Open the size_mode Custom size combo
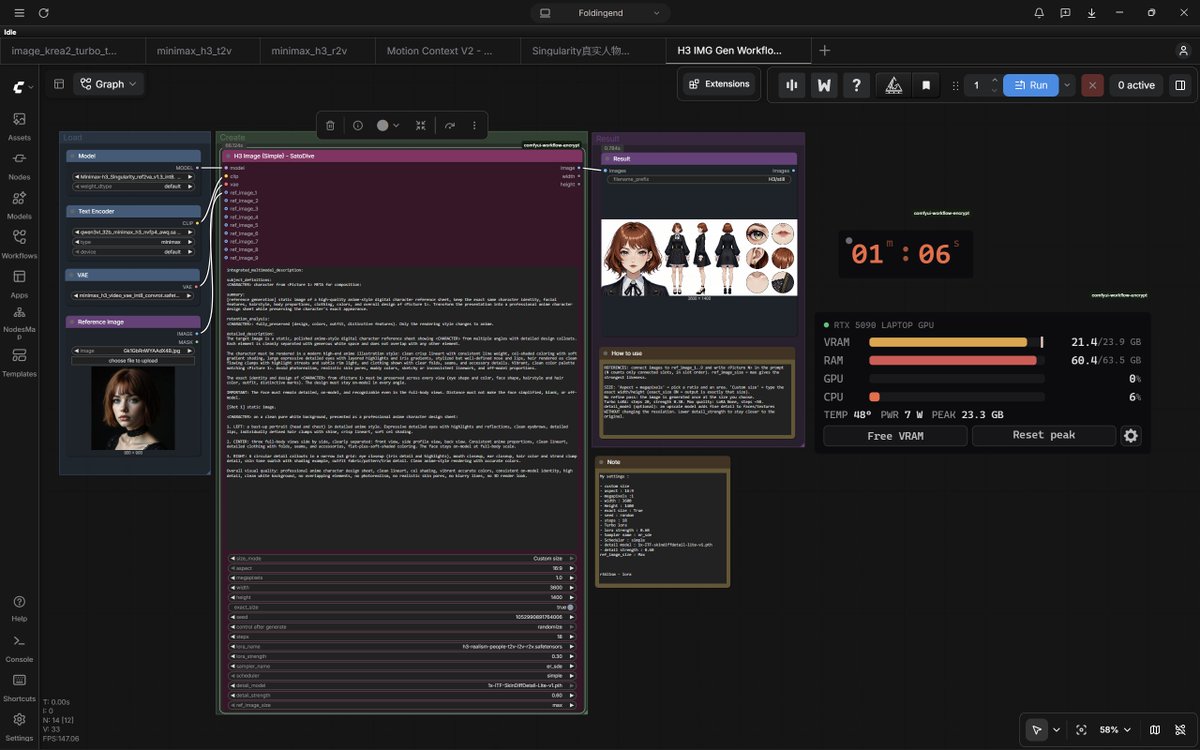Viewport: 1200px width, 750px height. click(x=403, y=558)
